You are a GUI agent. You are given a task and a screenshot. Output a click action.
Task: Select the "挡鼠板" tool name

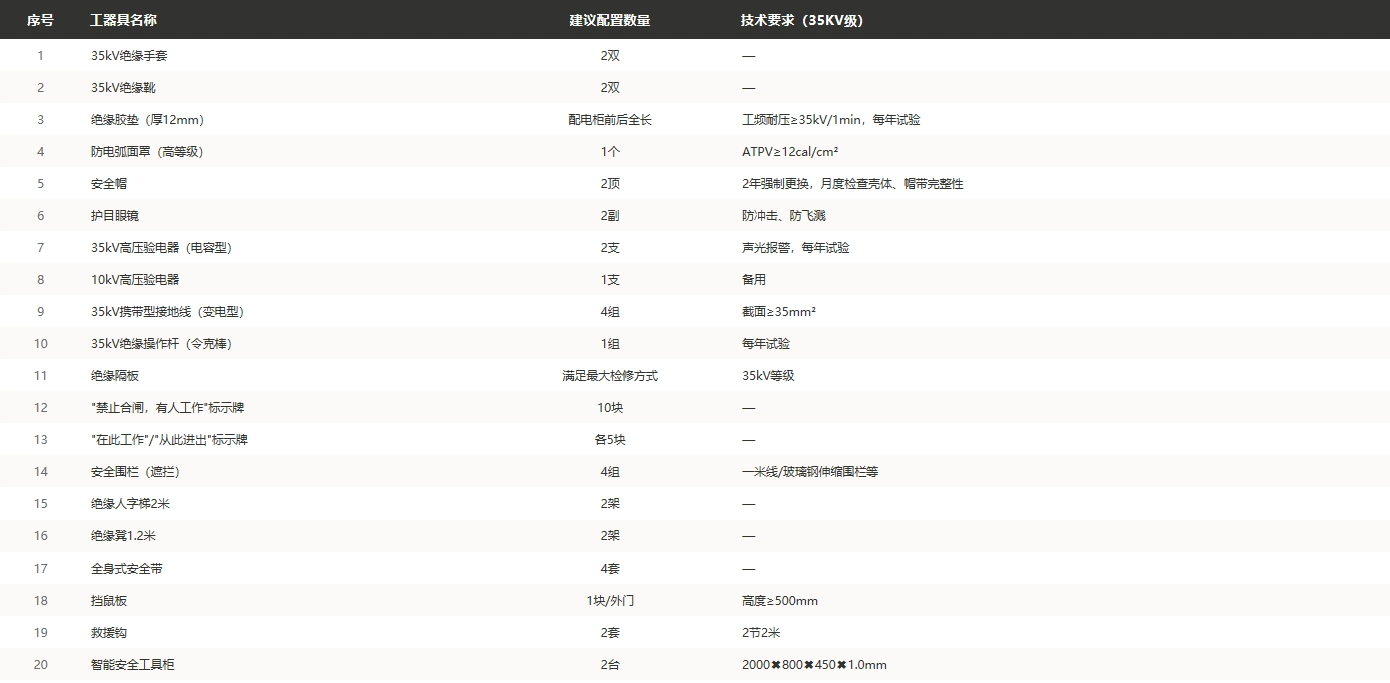click(x=109, y=601)
